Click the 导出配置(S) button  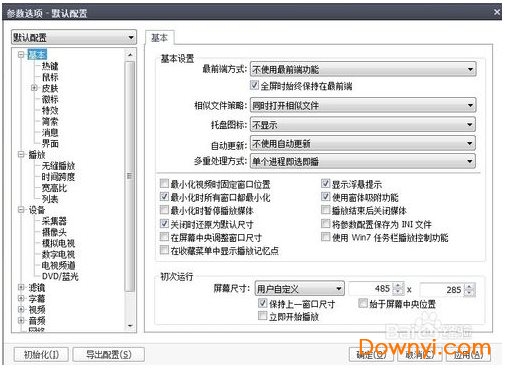click(109, 355)
